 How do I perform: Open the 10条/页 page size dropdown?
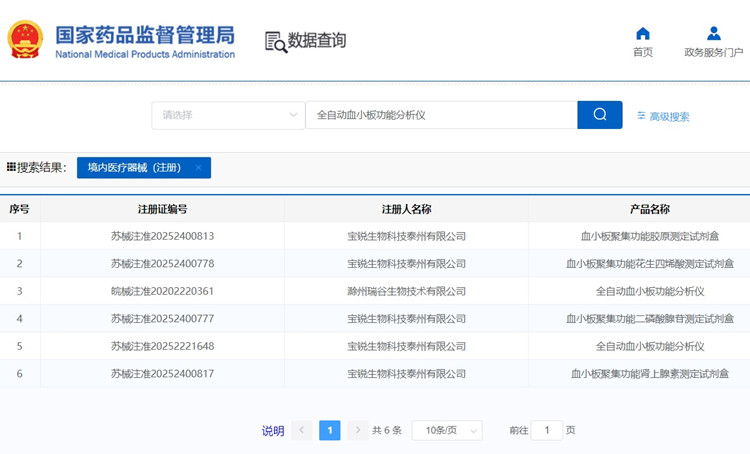[x=446, y=430]
